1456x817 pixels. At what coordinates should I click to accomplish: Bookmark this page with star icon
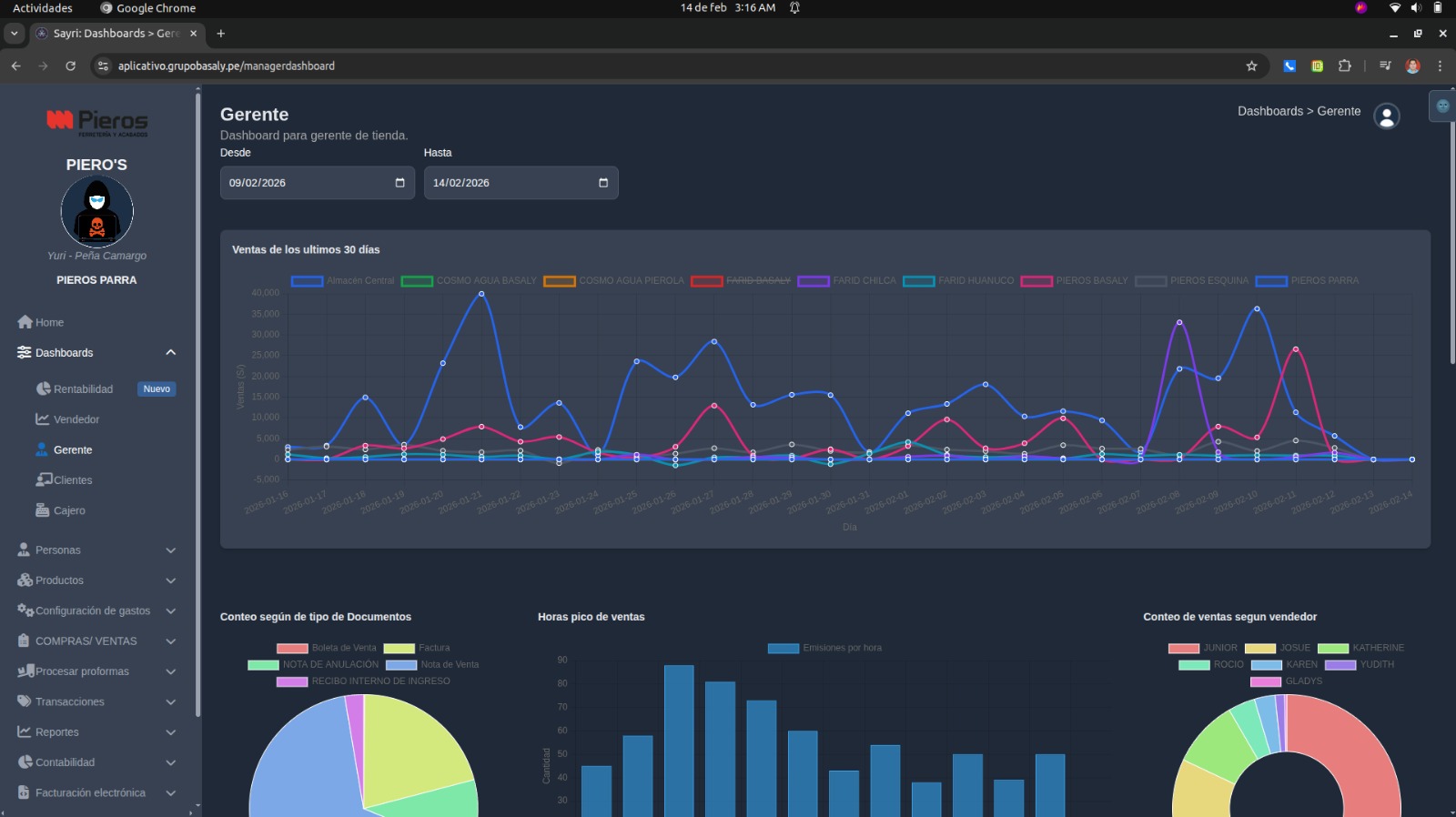[x=1251, y=66]
